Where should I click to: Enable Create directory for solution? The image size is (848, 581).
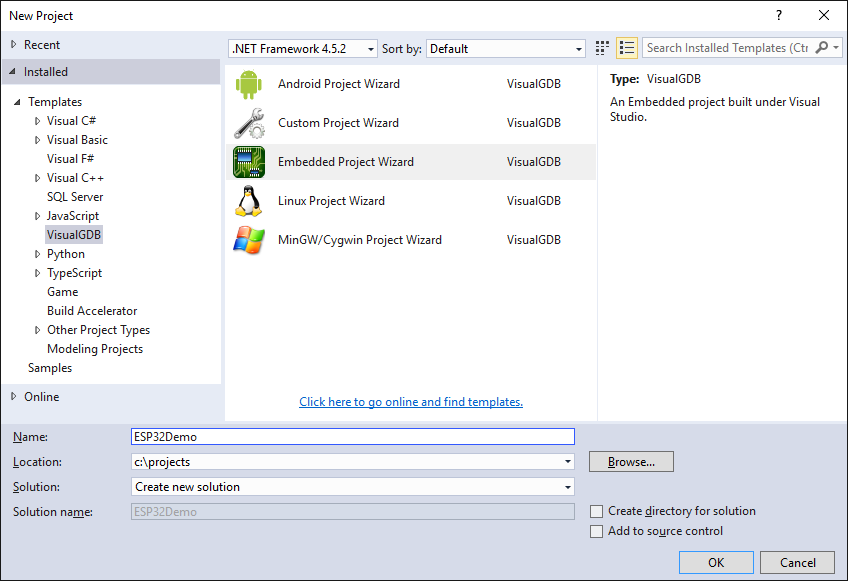coord(597,511)
